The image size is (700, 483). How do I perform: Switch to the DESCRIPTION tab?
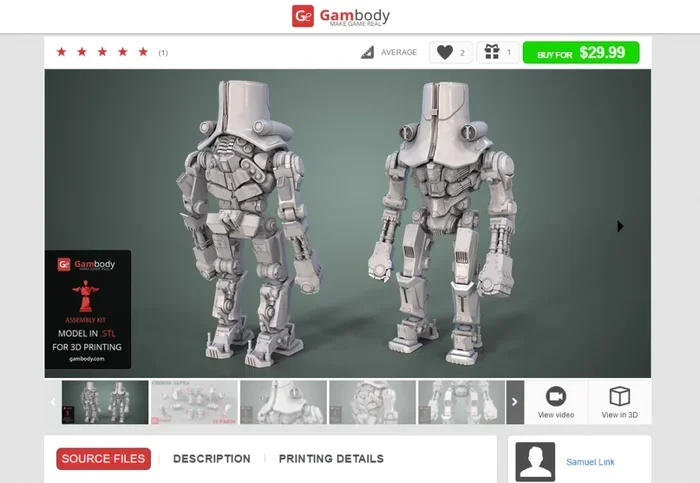(x=212, y=459)
